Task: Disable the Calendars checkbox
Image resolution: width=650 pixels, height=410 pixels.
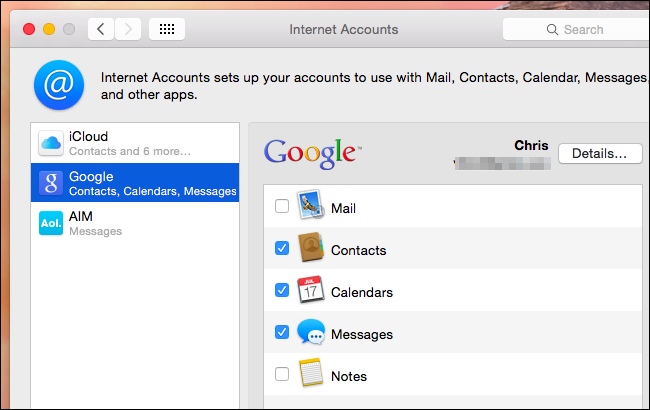Action: (282, 291)
